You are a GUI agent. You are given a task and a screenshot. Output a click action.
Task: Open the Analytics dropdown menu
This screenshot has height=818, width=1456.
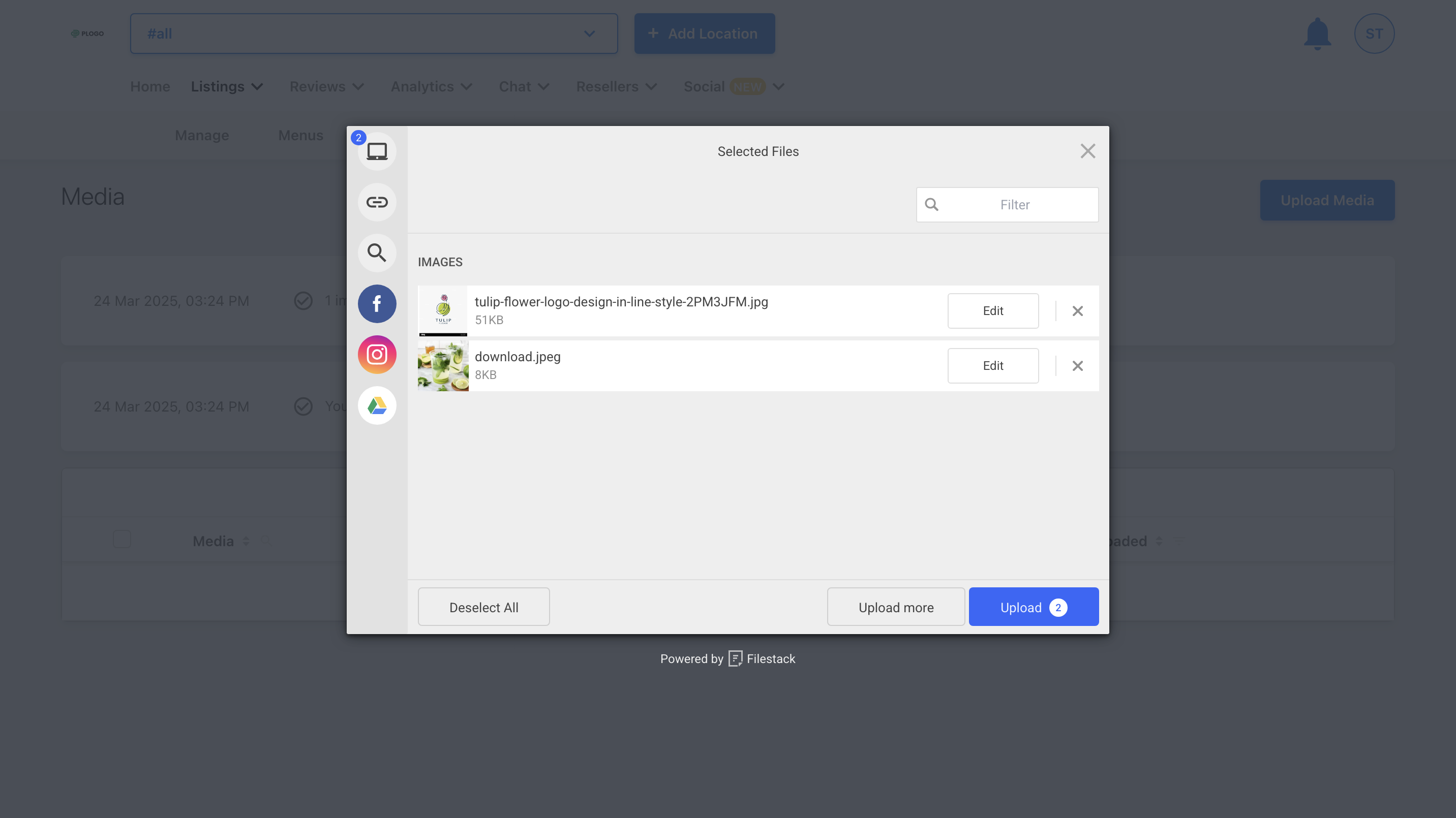pos(431,86)
